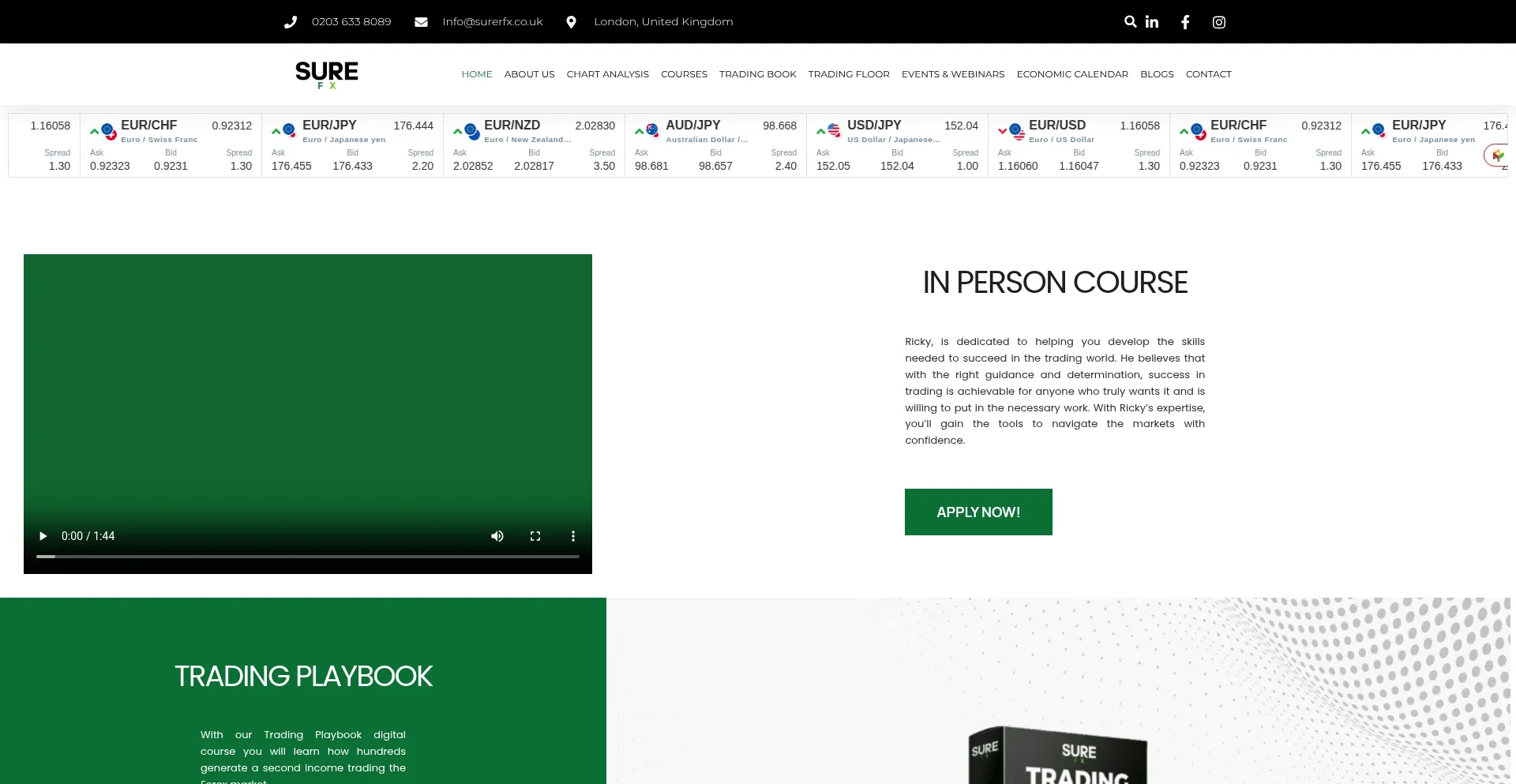Click the location pin icon
The width and height of the screenshot is (1516, 784).
click(x=571, y=22)
